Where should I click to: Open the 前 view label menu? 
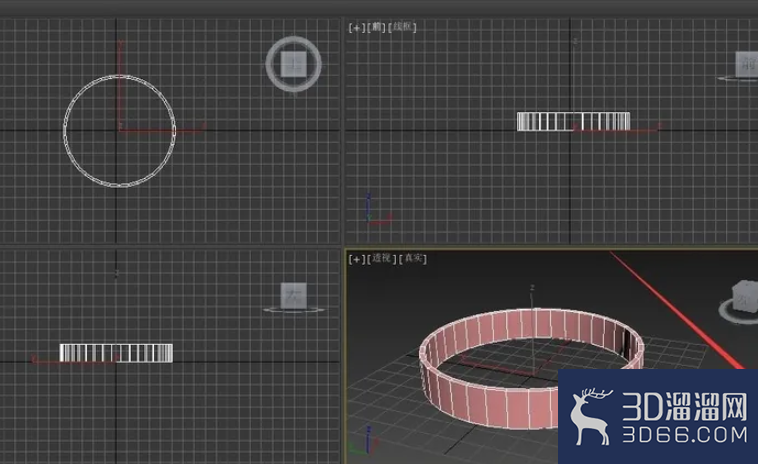377,28
